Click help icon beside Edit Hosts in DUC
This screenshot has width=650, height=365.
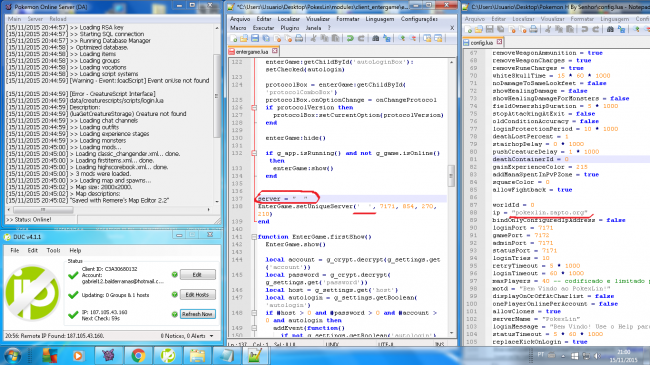point(175,294)
